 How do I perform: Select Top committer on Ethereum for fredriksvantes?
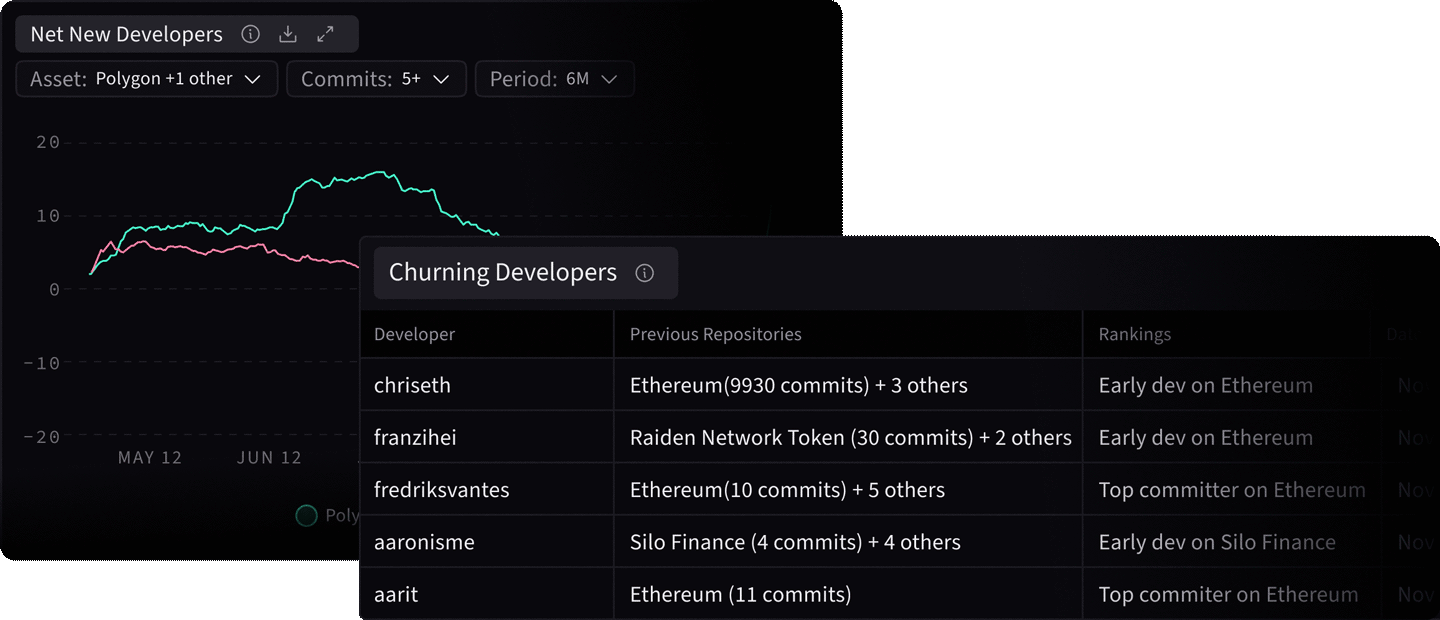tap(1231, 489)
